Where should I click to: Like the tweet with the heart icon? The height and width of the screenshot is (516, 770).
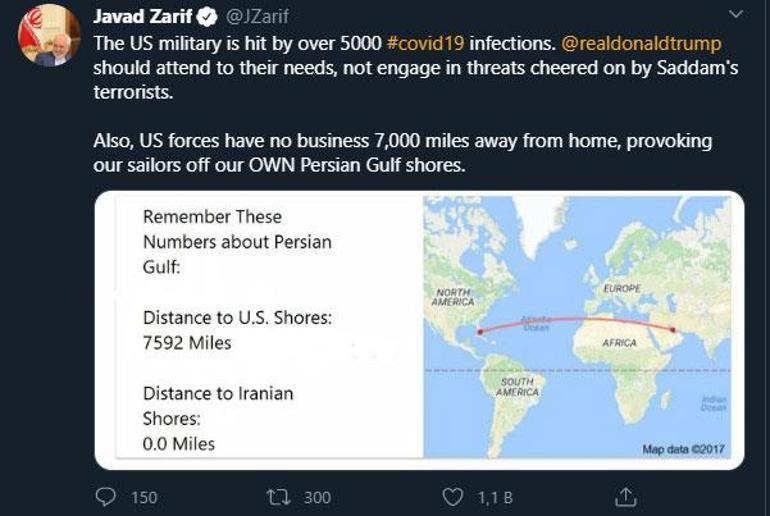[453, 496]
